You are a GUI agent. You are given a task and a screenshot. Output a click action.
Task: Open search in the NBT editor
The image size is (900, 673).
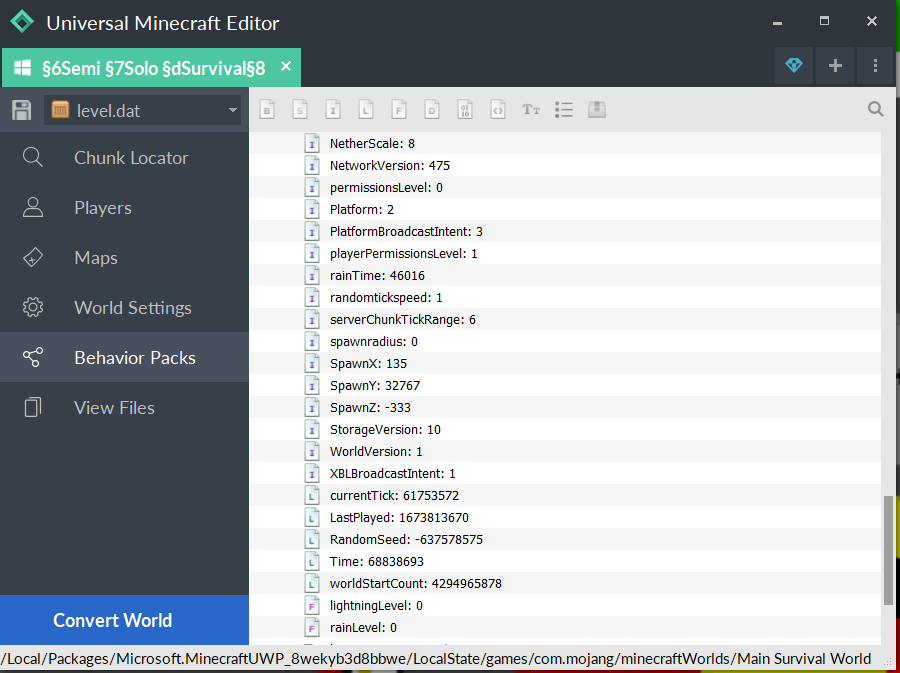(x=876, y=110)
